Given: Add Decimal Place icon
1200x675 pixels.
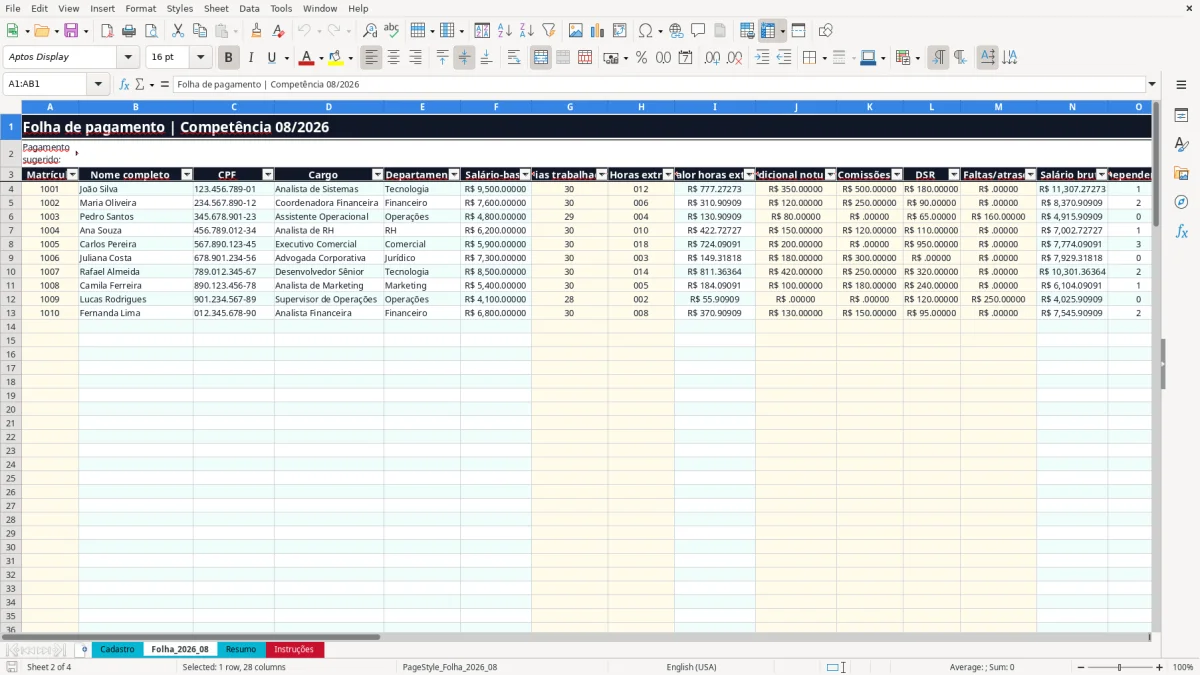Looking at the screenshot, I should (x=713, y=58).
